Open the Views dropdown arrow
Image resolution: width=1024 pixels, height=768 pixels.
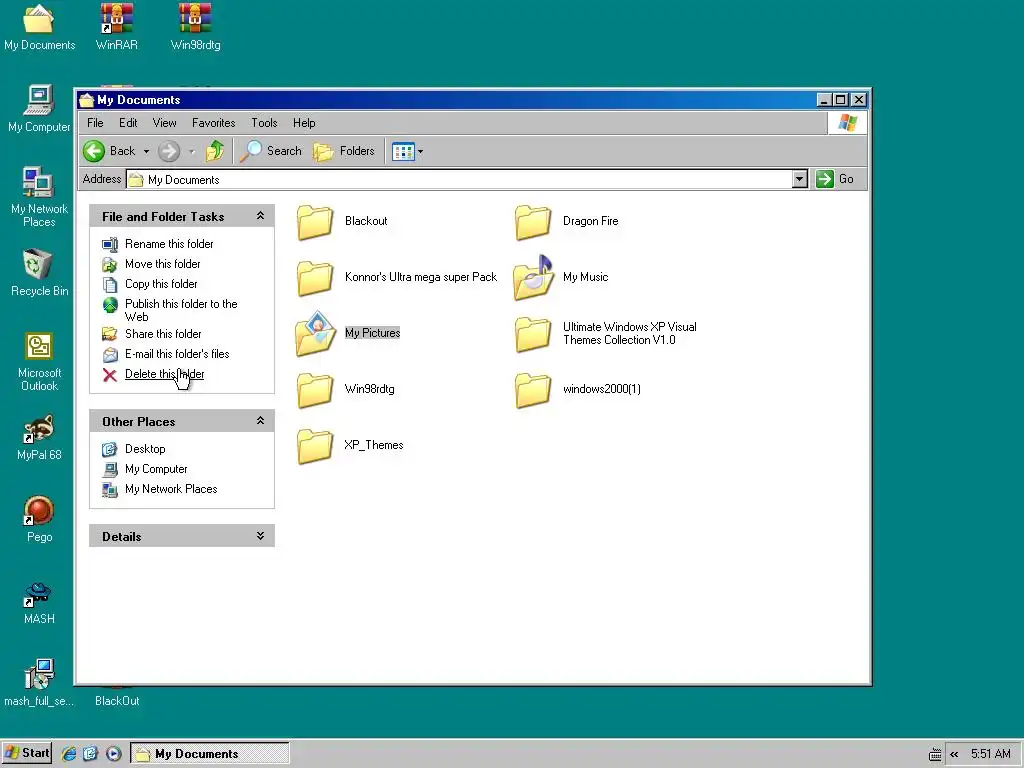pyautogui.click(x=420, y=152)
